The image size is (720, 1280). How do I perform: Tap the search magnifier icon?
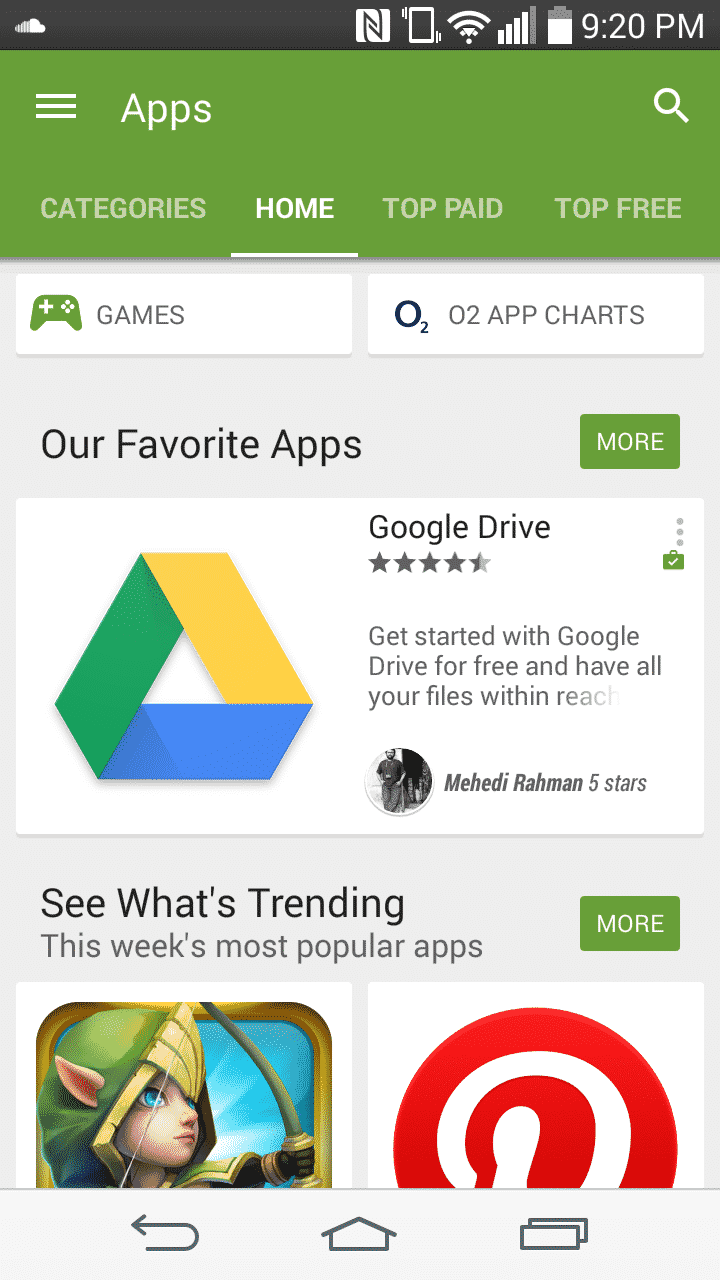[x=671, y=105]
